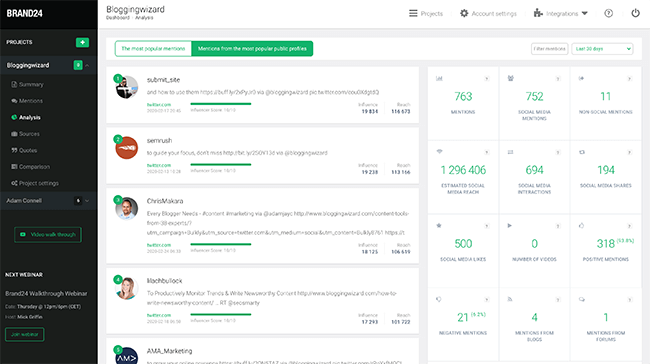
Task: Click thumbs down icon on Negative Mentions card
Action: pyautogui.click(x=439, y=299)
